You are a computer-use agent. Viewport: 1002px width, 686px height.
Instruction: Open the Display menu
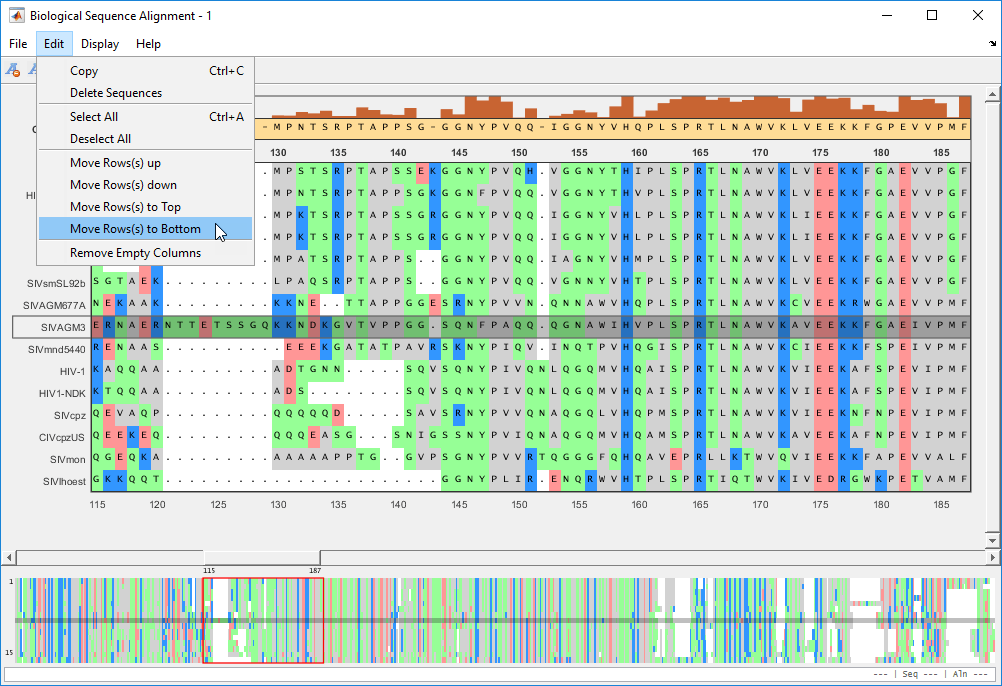pyautogui.click(x=100, y=44)
